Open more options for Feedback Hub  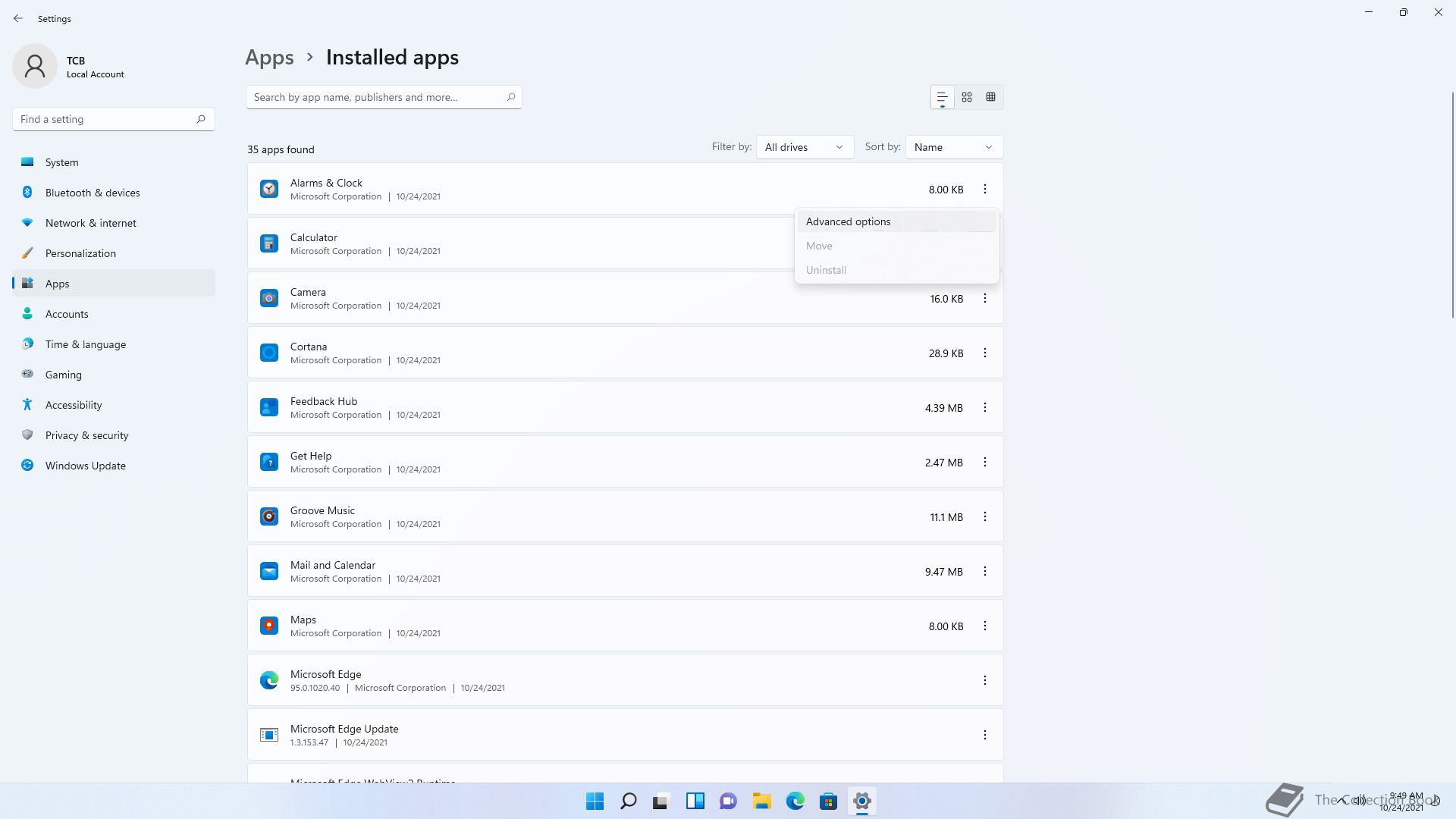click(x=985, y=407)
